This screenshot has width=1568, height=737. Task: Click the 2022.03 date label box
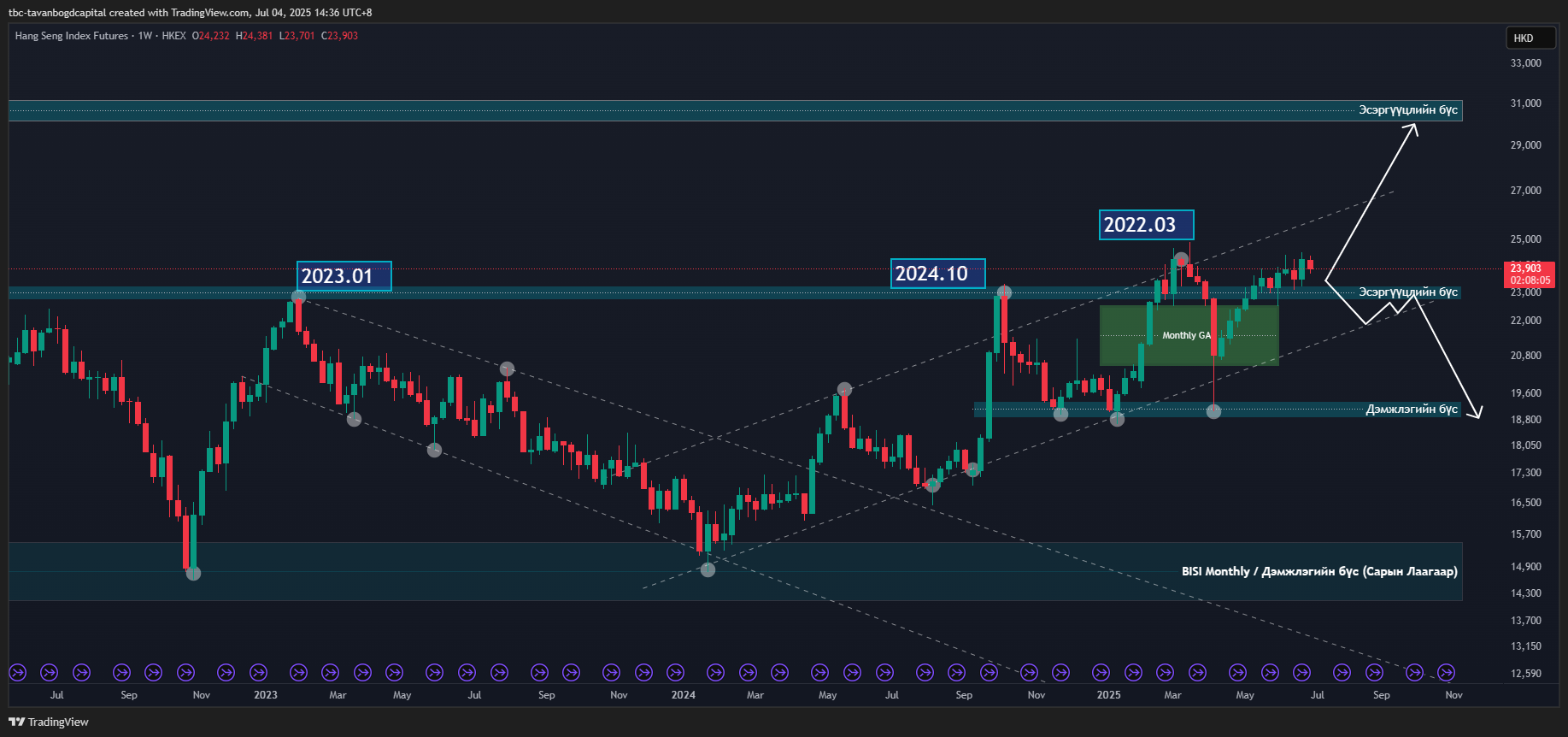point(1146,225)
